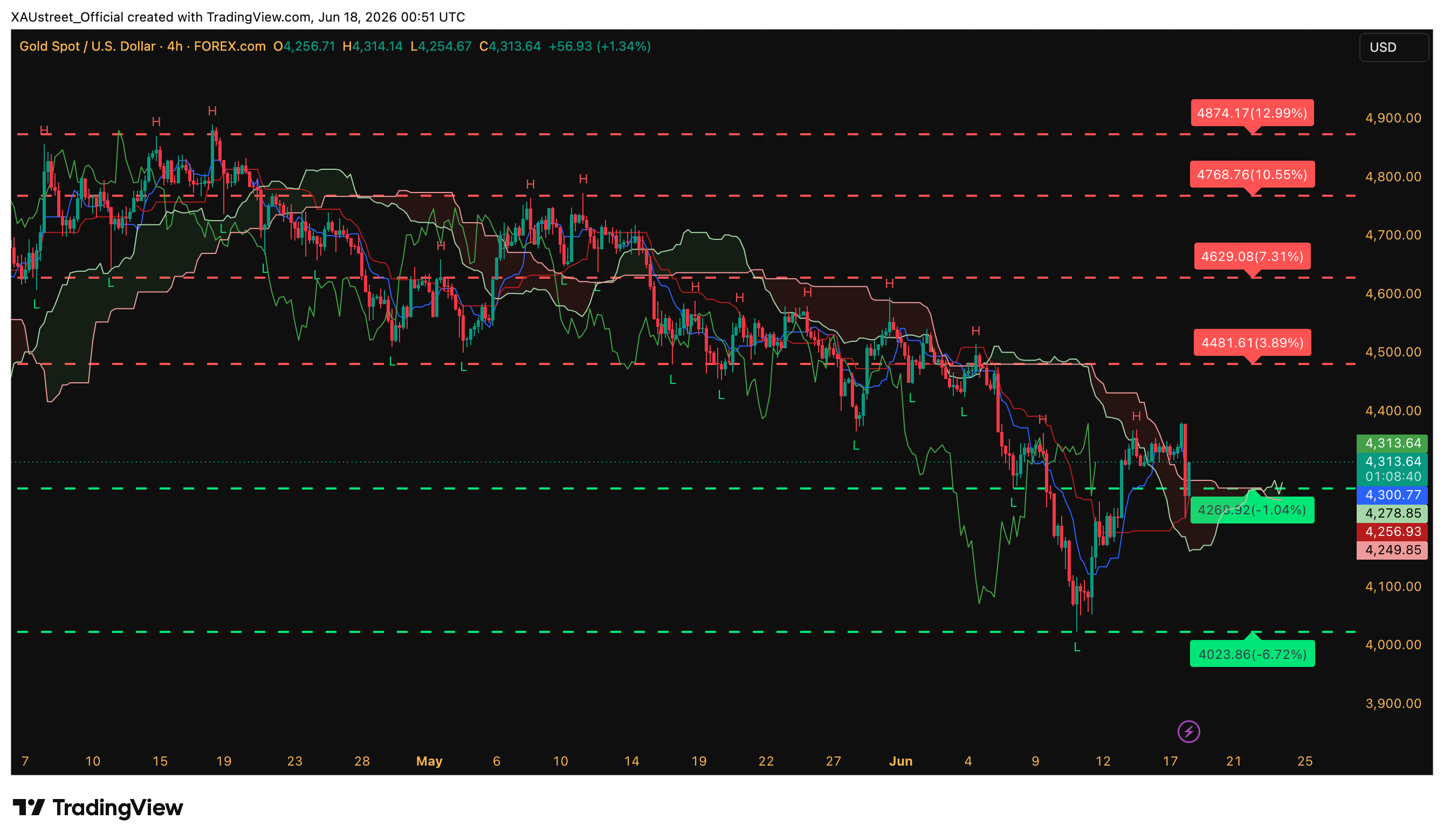Click the 3,900.00 price axis label
This screenshot has height=840, width=1444.
[x=1393, y=703]
